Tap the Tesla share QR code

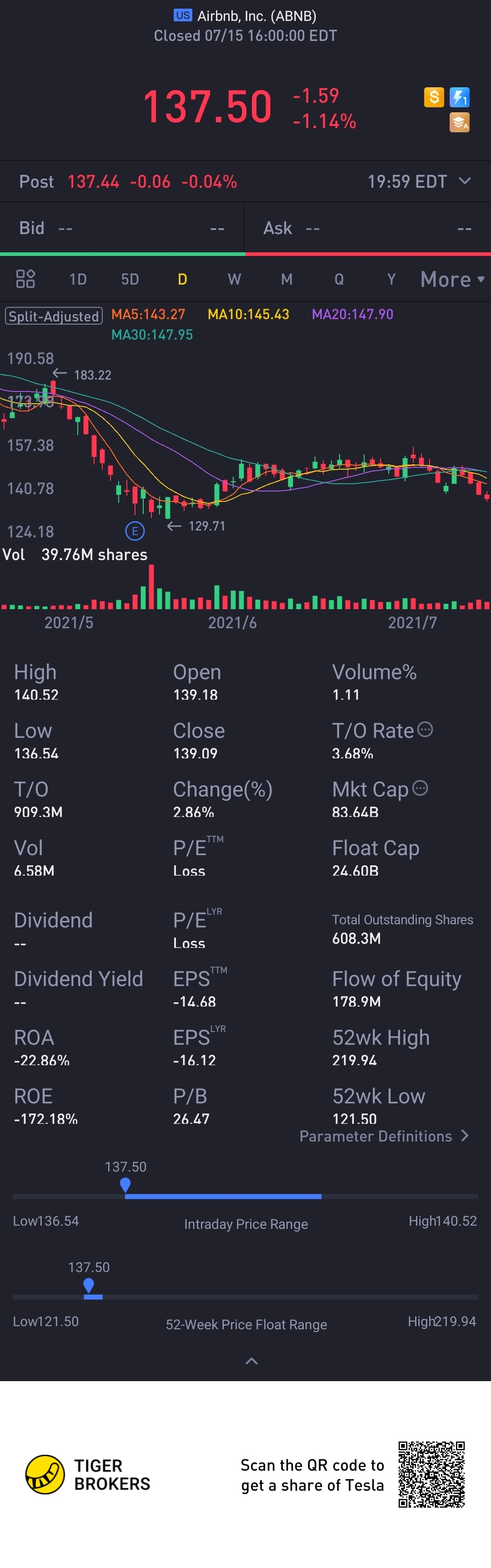point(431,1474)
